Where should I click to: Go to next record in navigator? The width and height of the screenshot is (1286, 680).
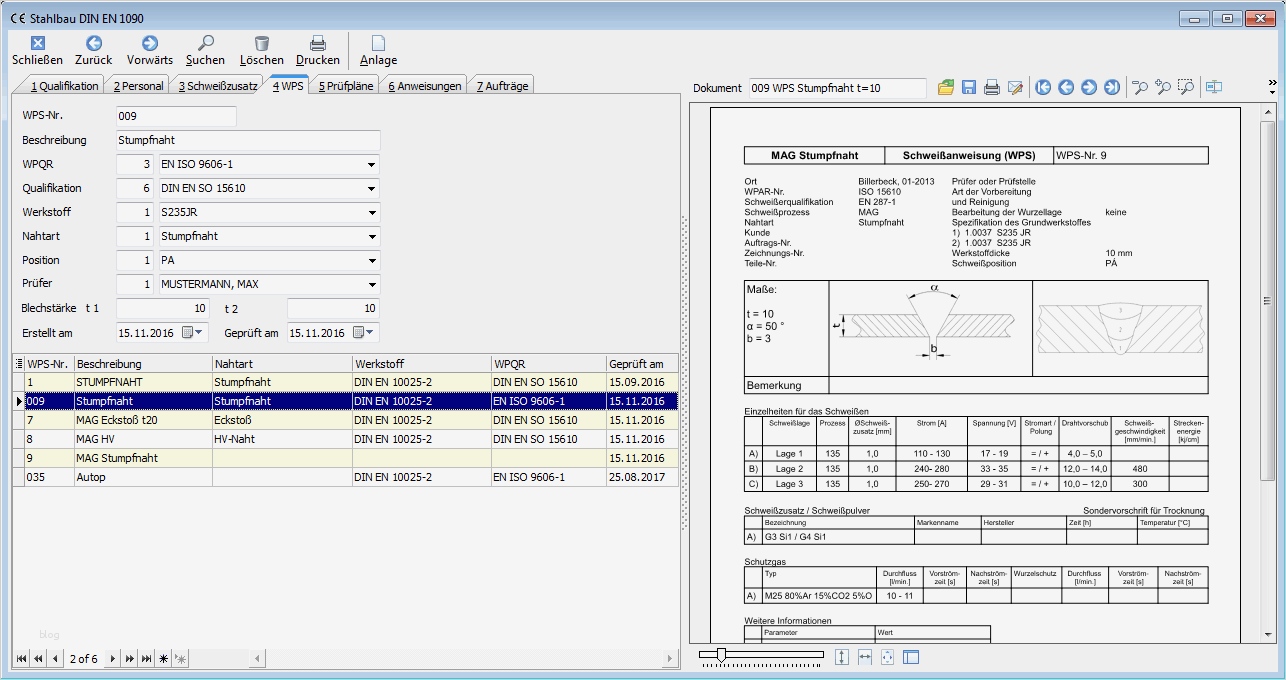[x=112, y=659]
